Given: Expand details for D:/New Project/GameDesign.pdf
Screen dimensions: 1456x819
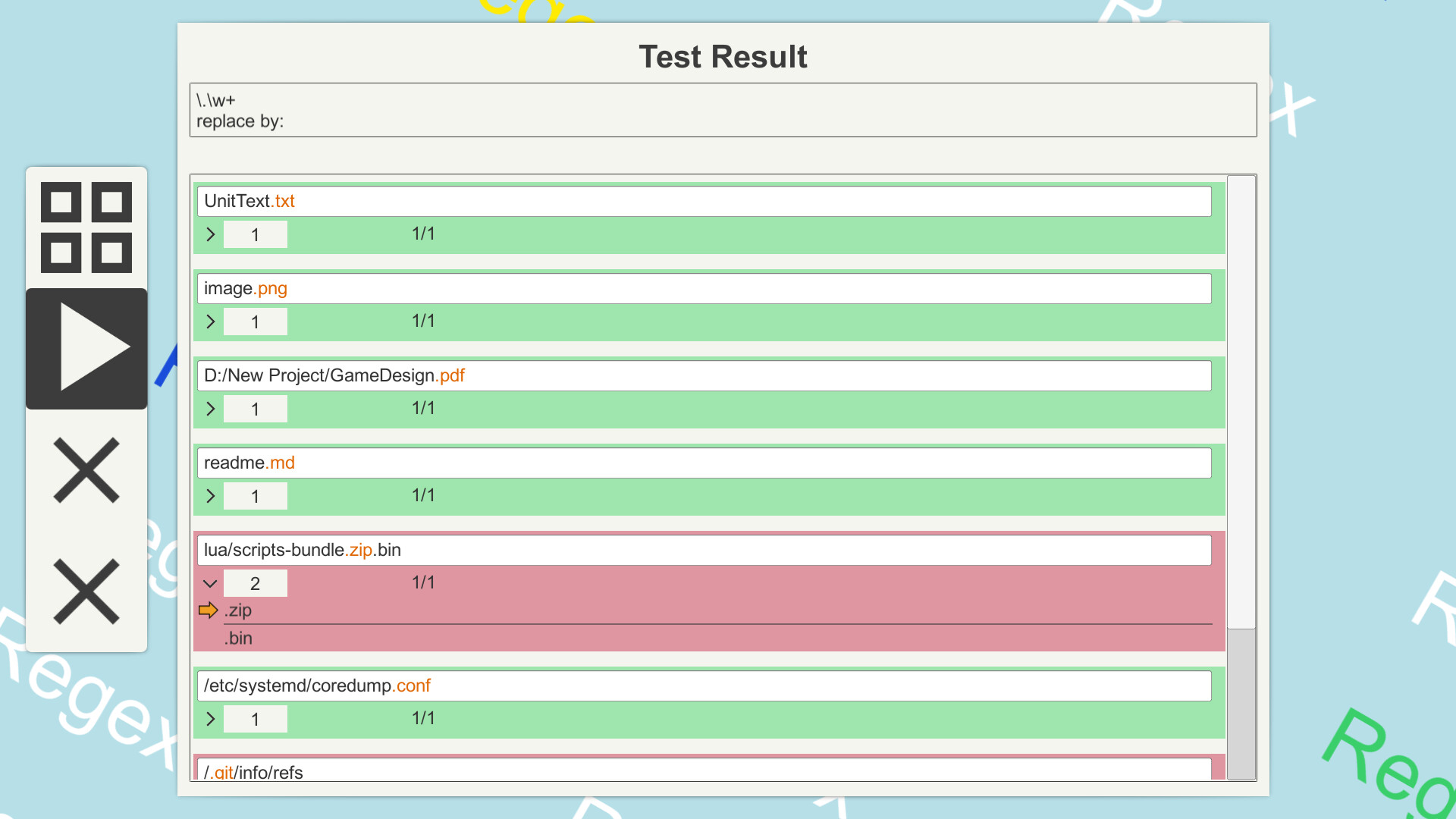Looking at the screenshot, I should pyautogui.click(x=210, y=408).
